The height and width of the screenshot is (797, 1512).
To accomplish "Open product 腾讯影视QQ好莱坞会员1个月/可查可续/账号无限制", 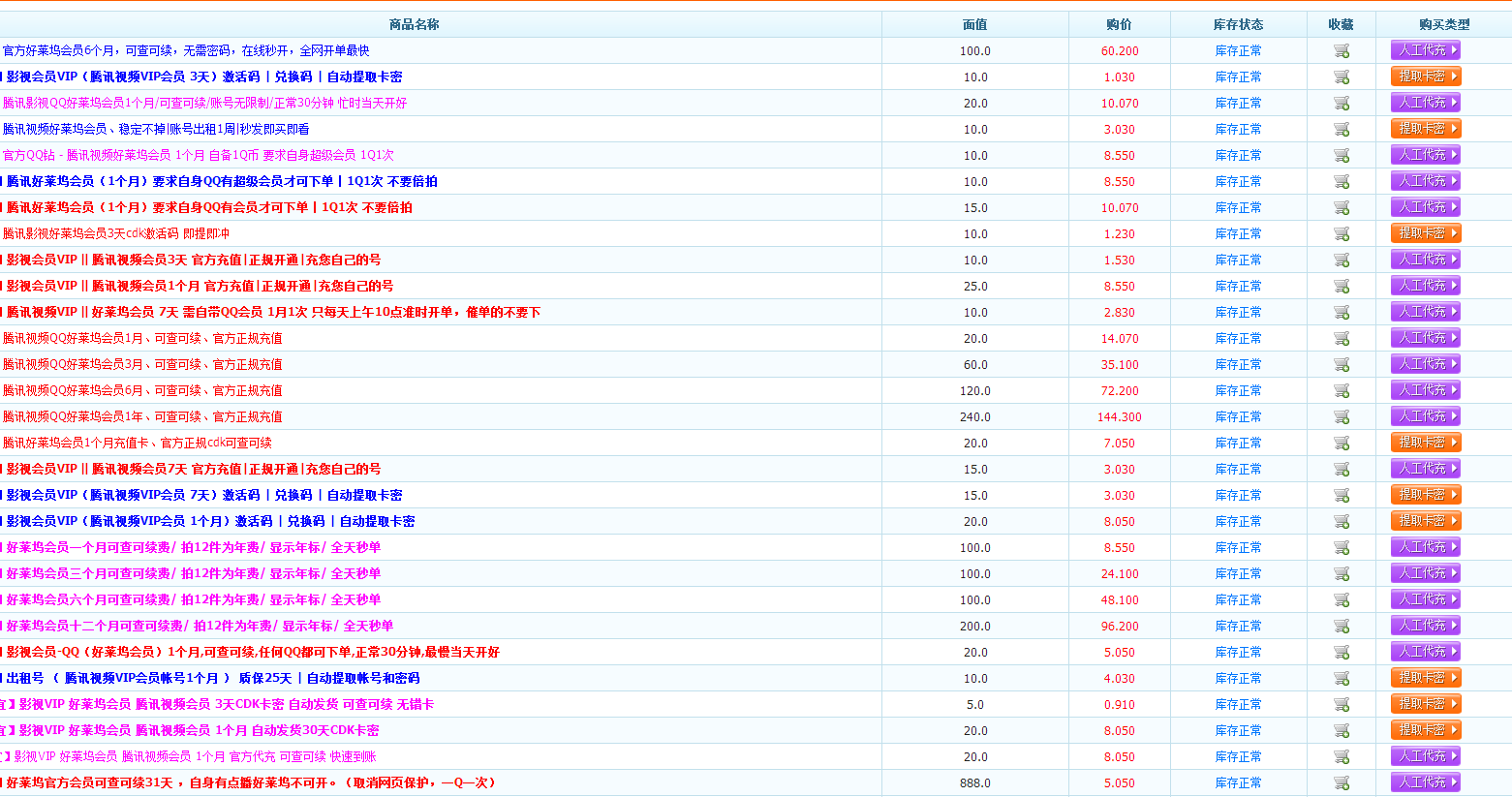I will click(204, 103).
